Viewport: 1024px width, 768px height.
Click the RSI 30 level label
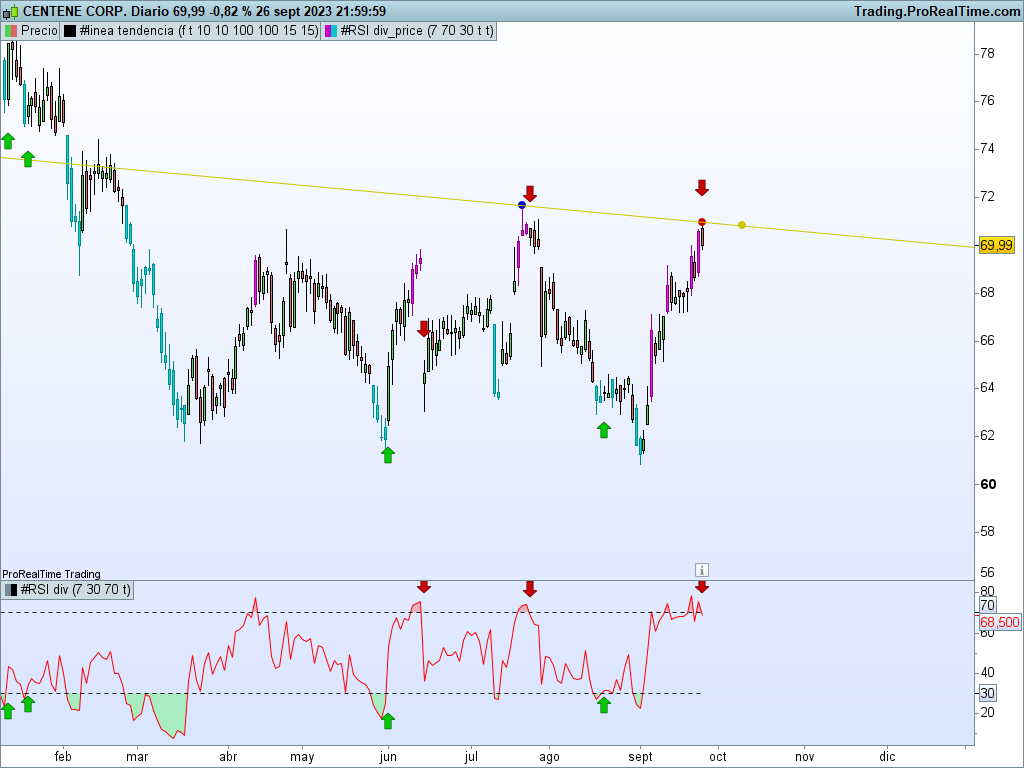point(987,694)
